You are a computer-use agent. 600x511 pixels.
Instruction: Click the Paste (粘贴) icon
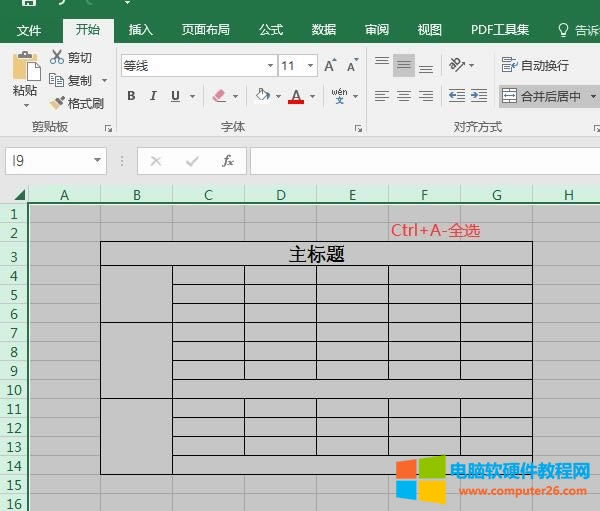[x=25, y=68]
